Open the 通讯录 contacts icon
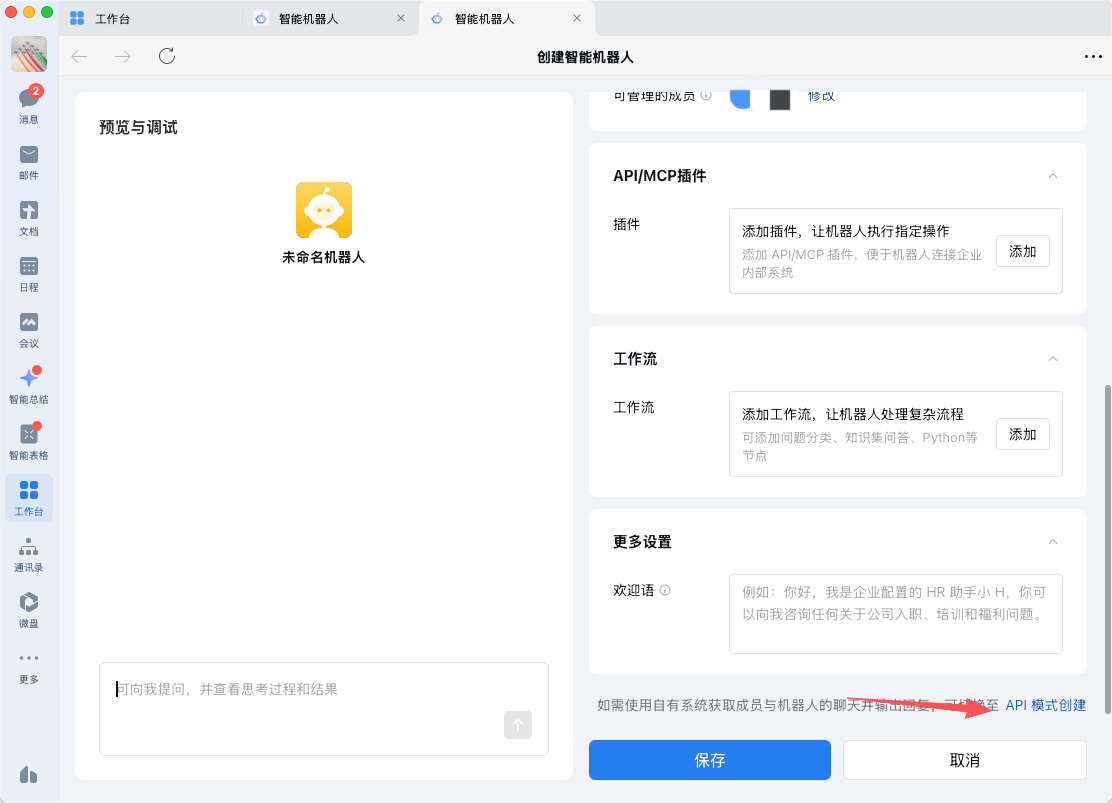 [x=29, y=547]
